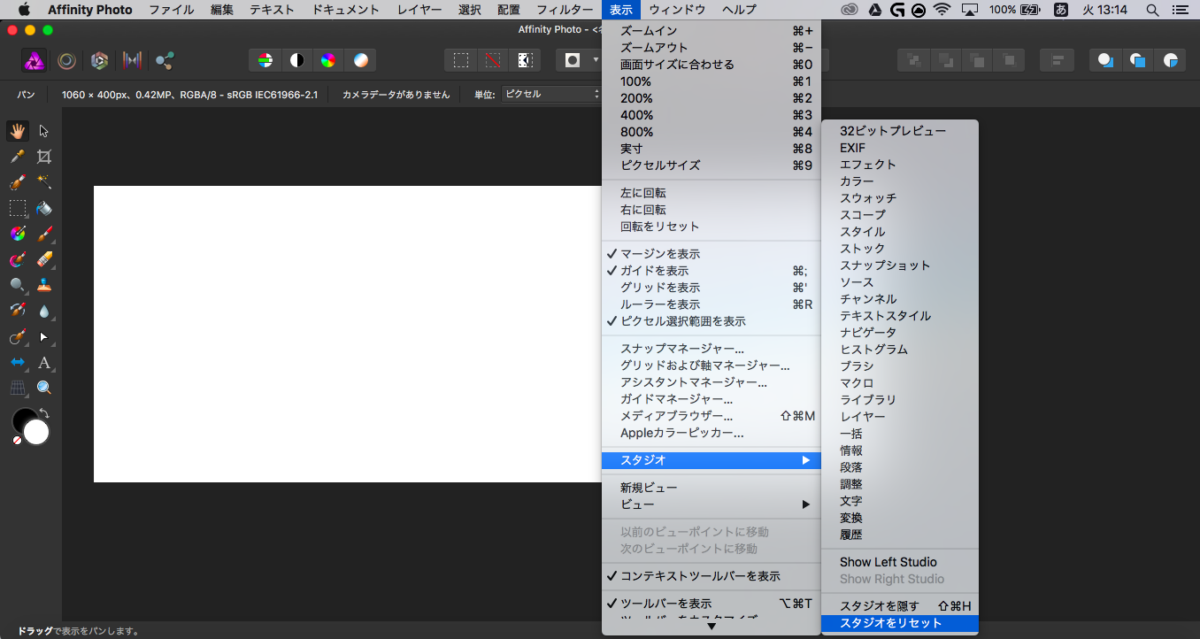The image size is (1200, 639).
Task: Click the black foreground color swatch
Action: tap(23, 419)
